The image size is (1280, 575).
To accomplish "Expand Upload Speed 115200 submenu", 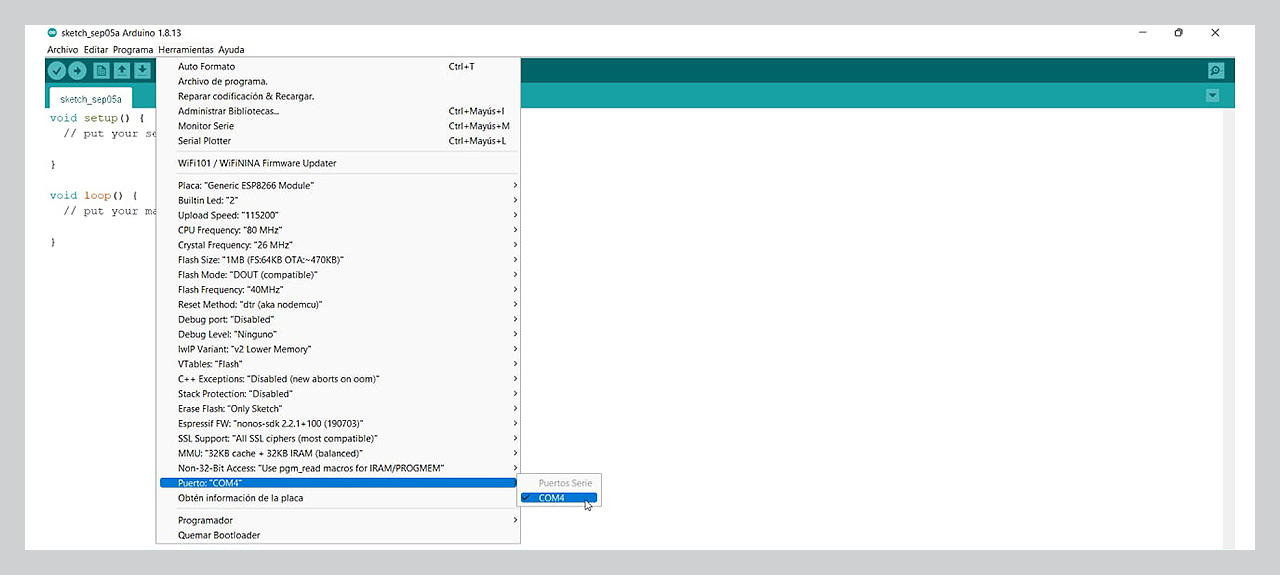I will click(338, 215).
